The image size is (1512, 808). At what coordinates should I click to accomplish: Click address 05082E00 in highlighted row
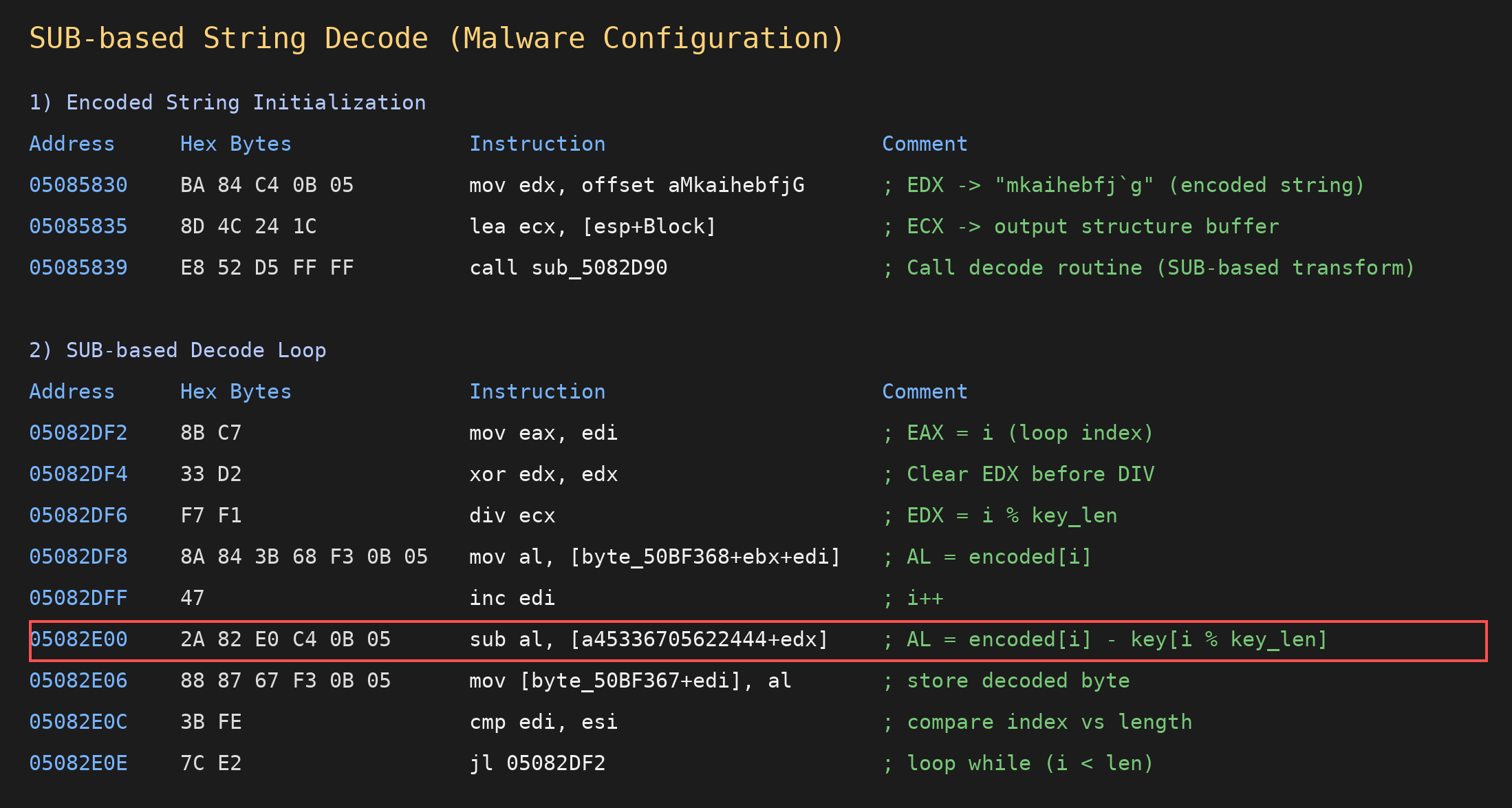[78, 639]
